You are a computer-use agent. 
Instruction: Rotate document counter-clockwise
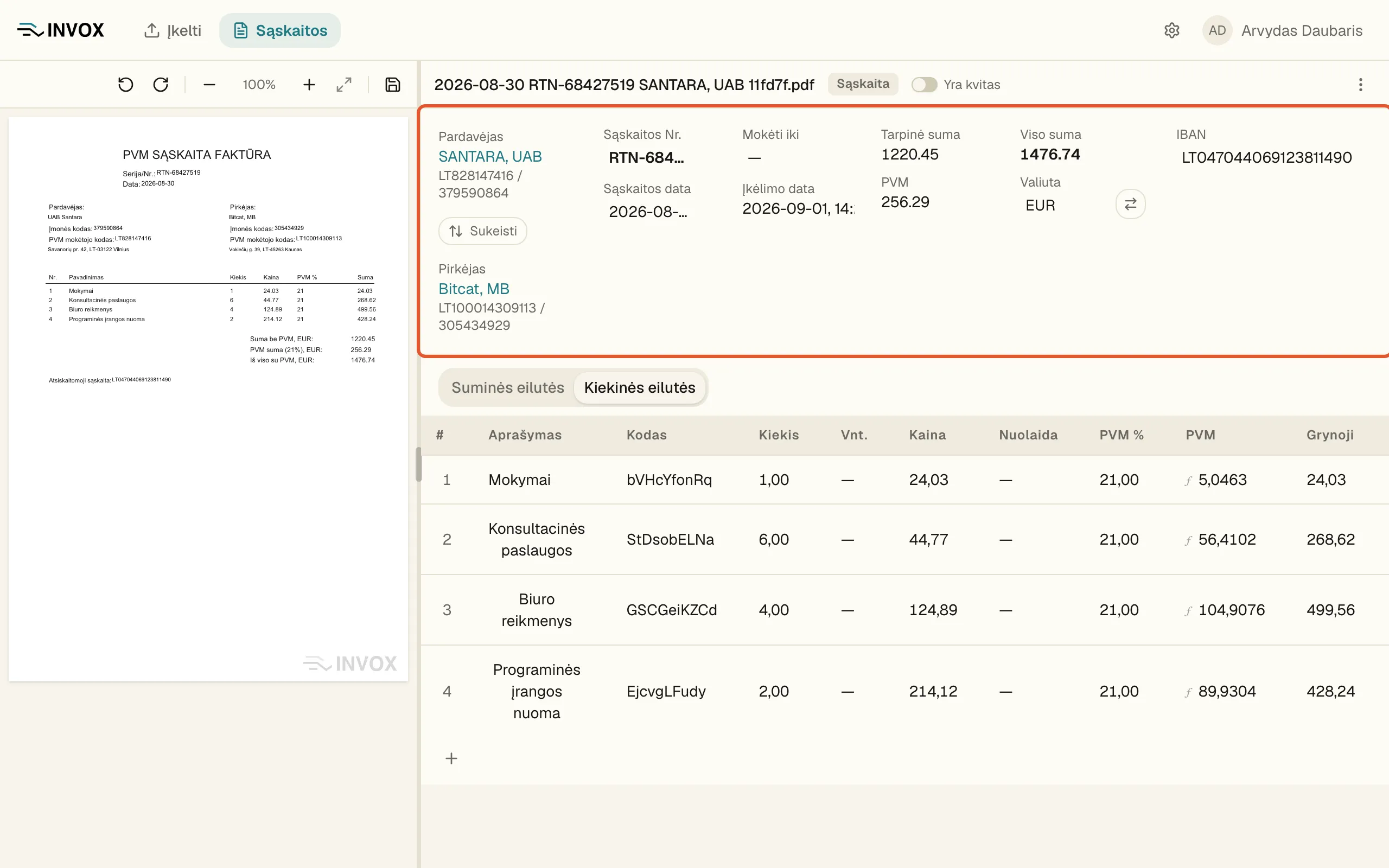point(126,85)
